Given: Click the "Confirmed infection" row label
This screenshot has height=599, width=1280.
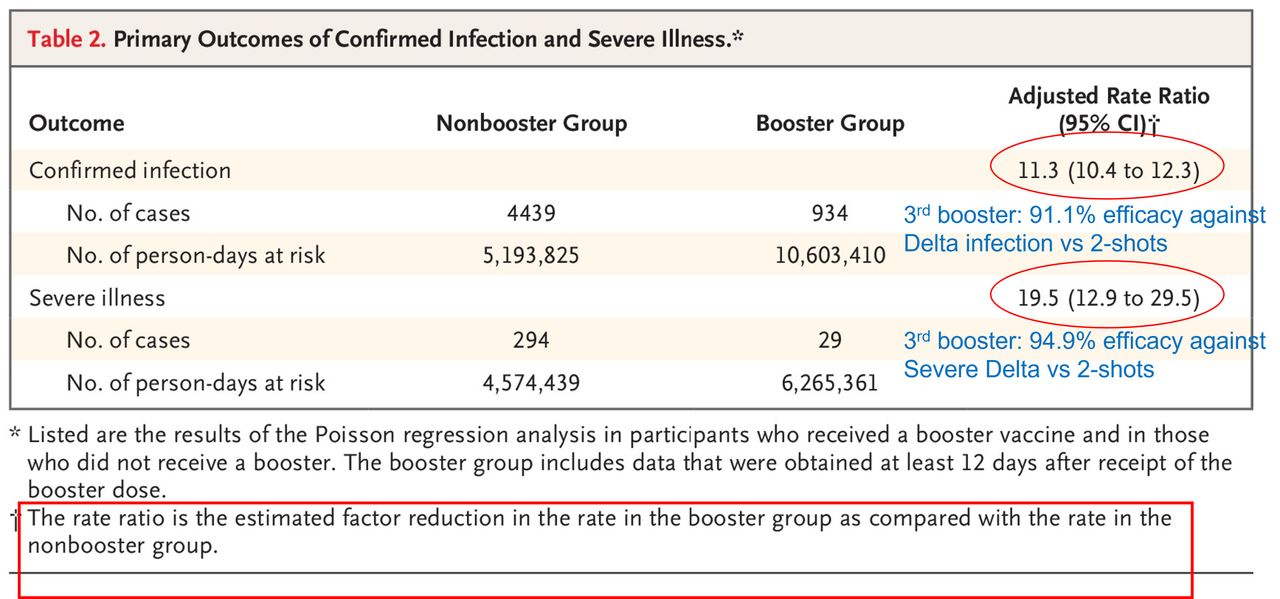Looking at the screenshot, I should tap(130, 170).
